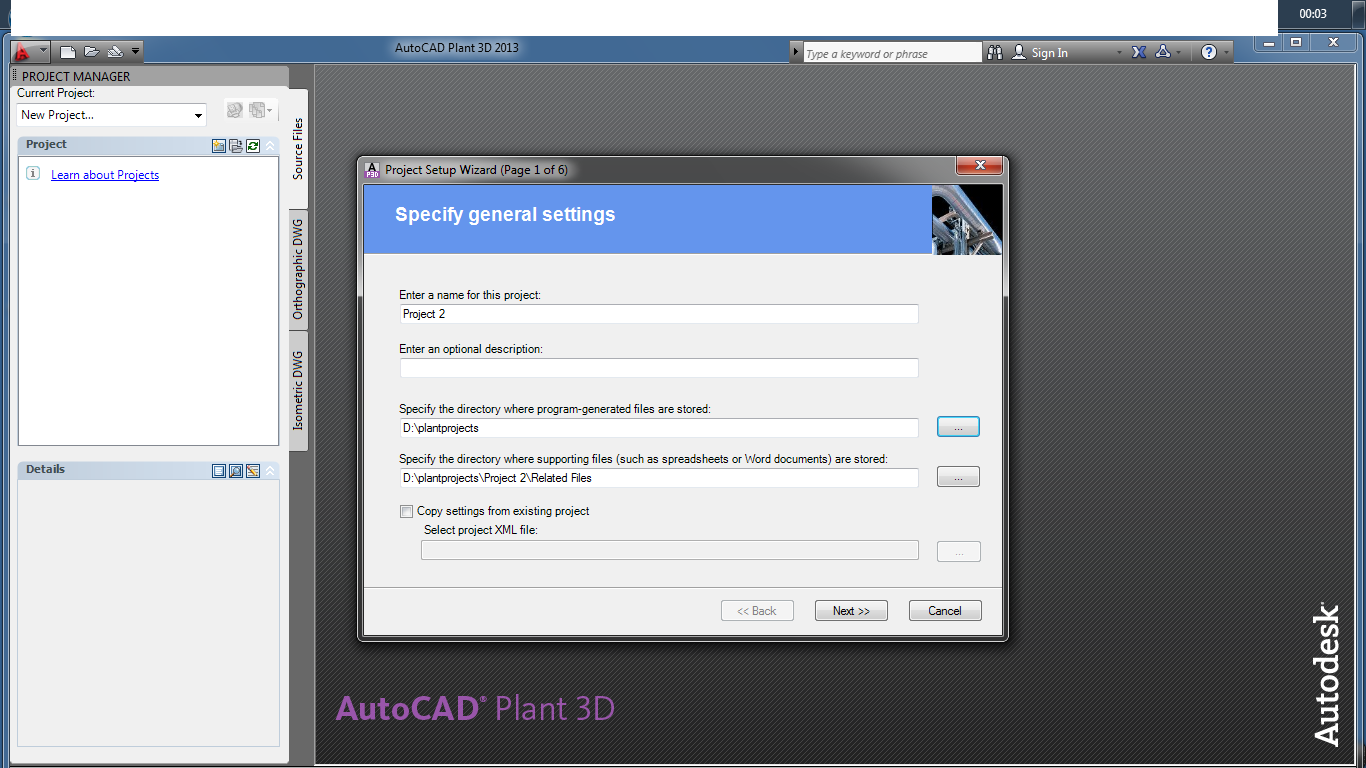Image resolution: width=1366 pixels, height=768 pixels.
Task: Click the program-generated files directory field
Action: (659, 428)
